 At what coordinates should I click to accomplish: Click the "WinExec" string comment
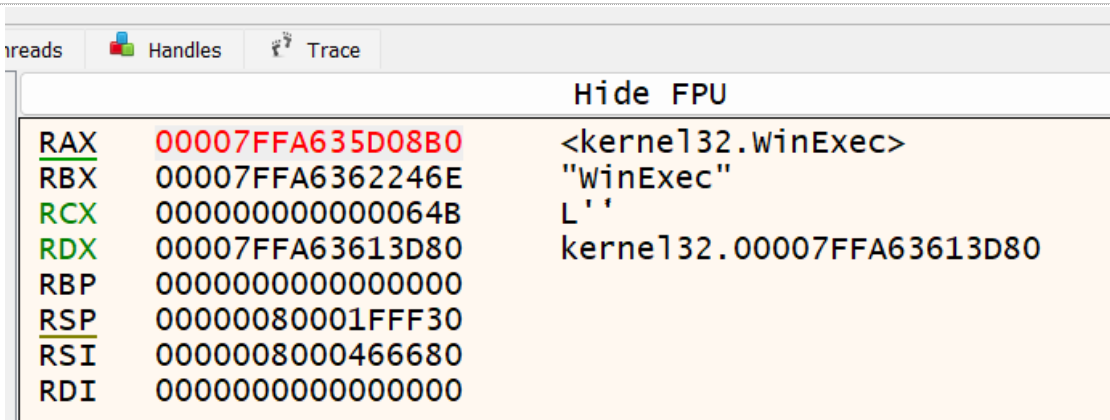[645, 178]
